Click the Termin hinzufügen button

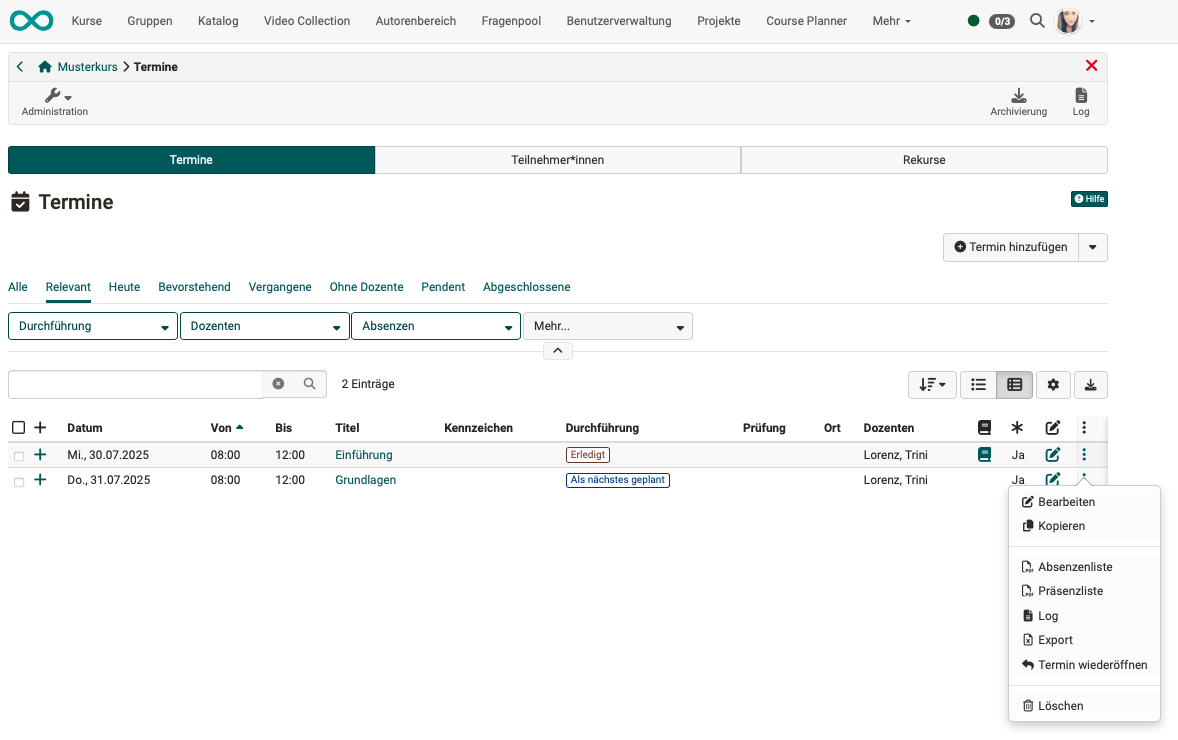coord(1010,247)
